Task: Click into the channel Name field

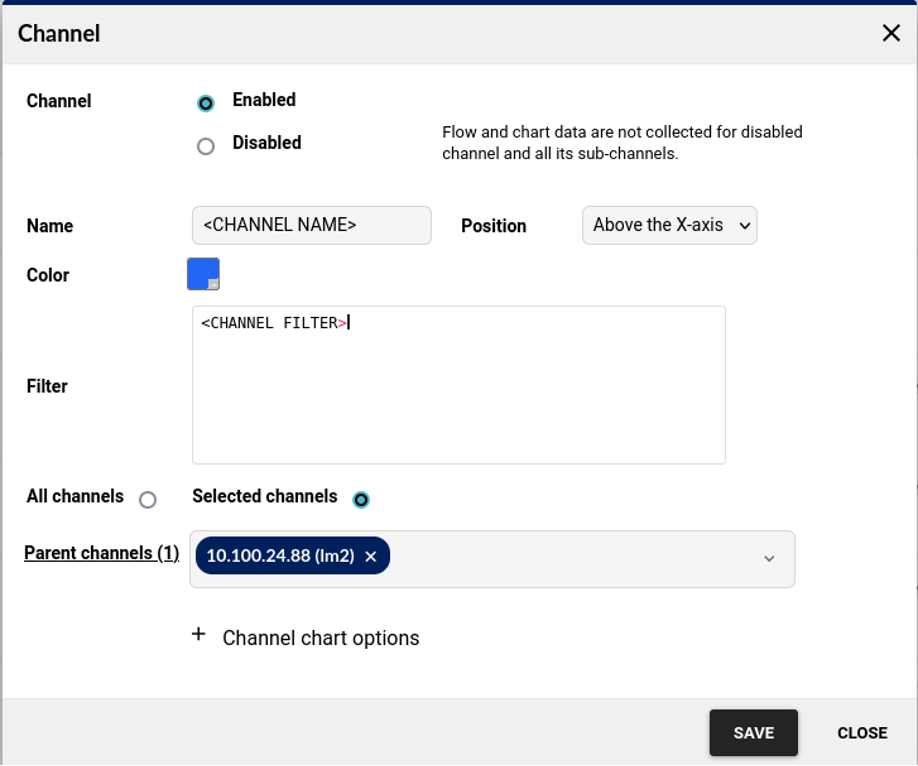Action: [311, 226]
